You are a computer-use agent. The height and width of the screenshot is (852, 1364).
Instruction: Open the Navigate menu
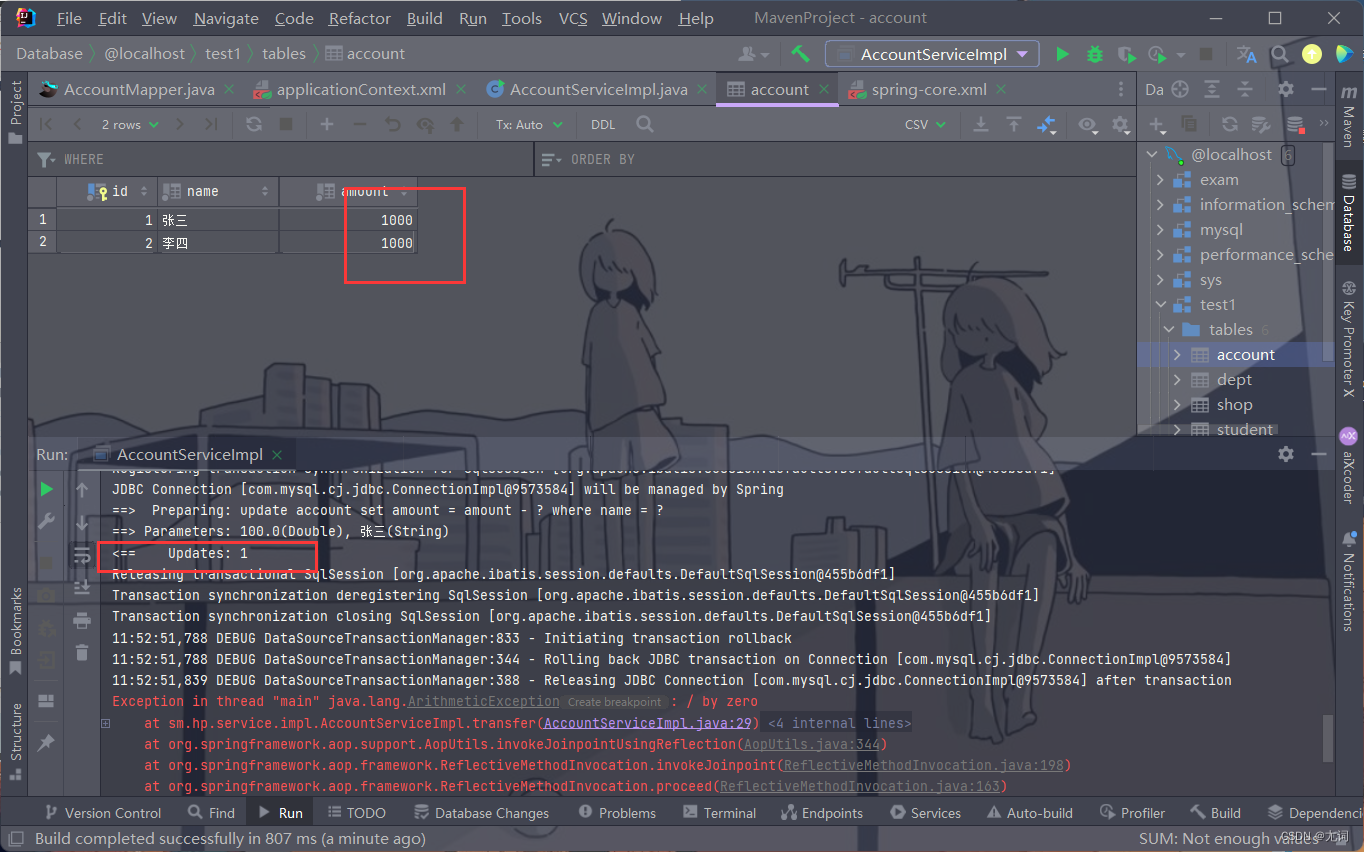click(228, 18)
